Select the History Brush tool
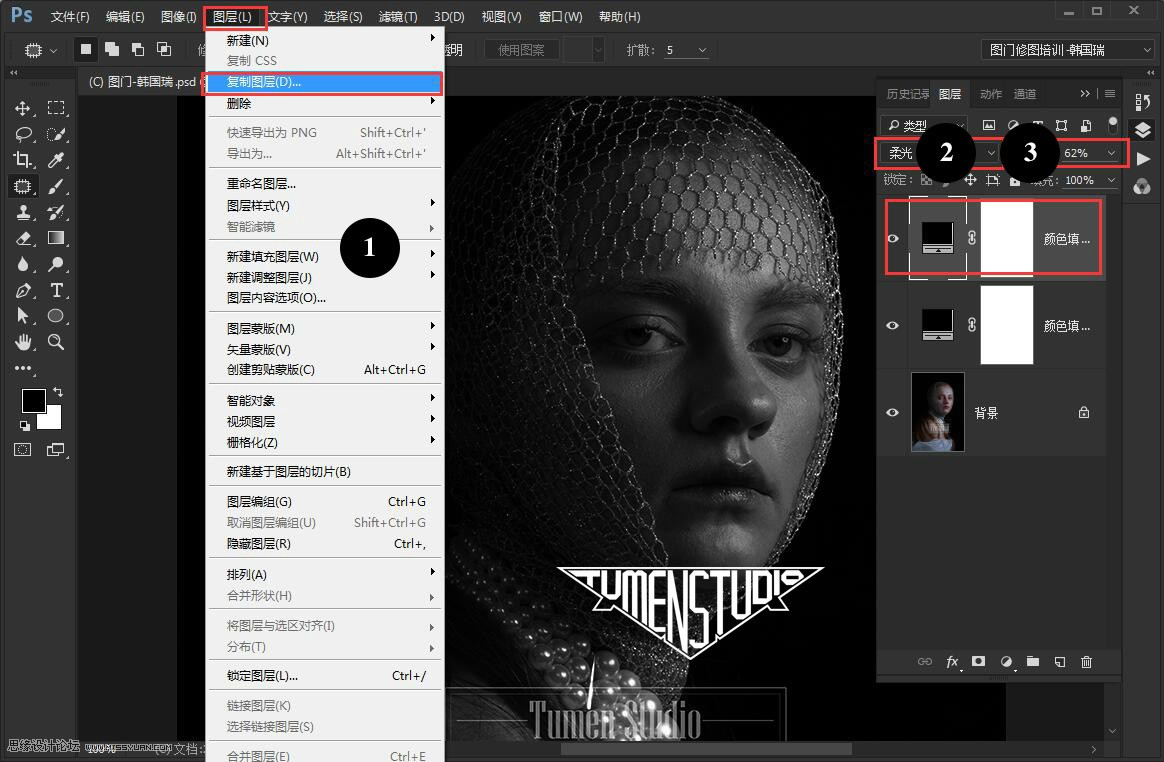This screenshot has width=1164, height=762. 56,212
